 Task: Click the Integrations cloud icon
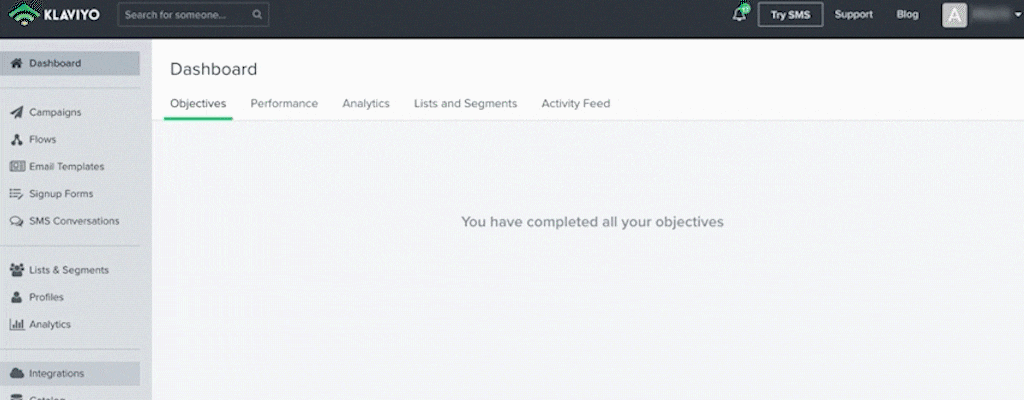(17, 373)
